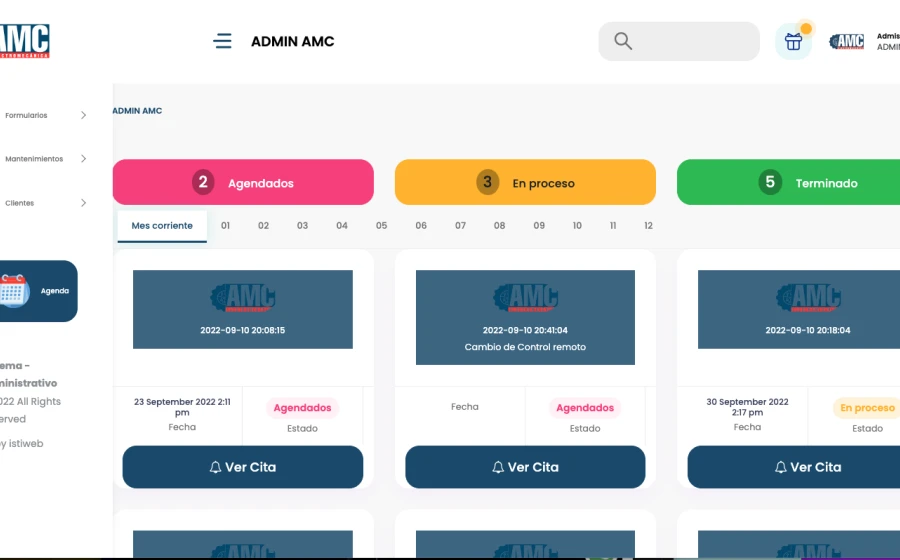Click the number 5 badge on Terminado
Viewport: 900px width, 560px height.
pyautogui.click(x=770, y=182)
